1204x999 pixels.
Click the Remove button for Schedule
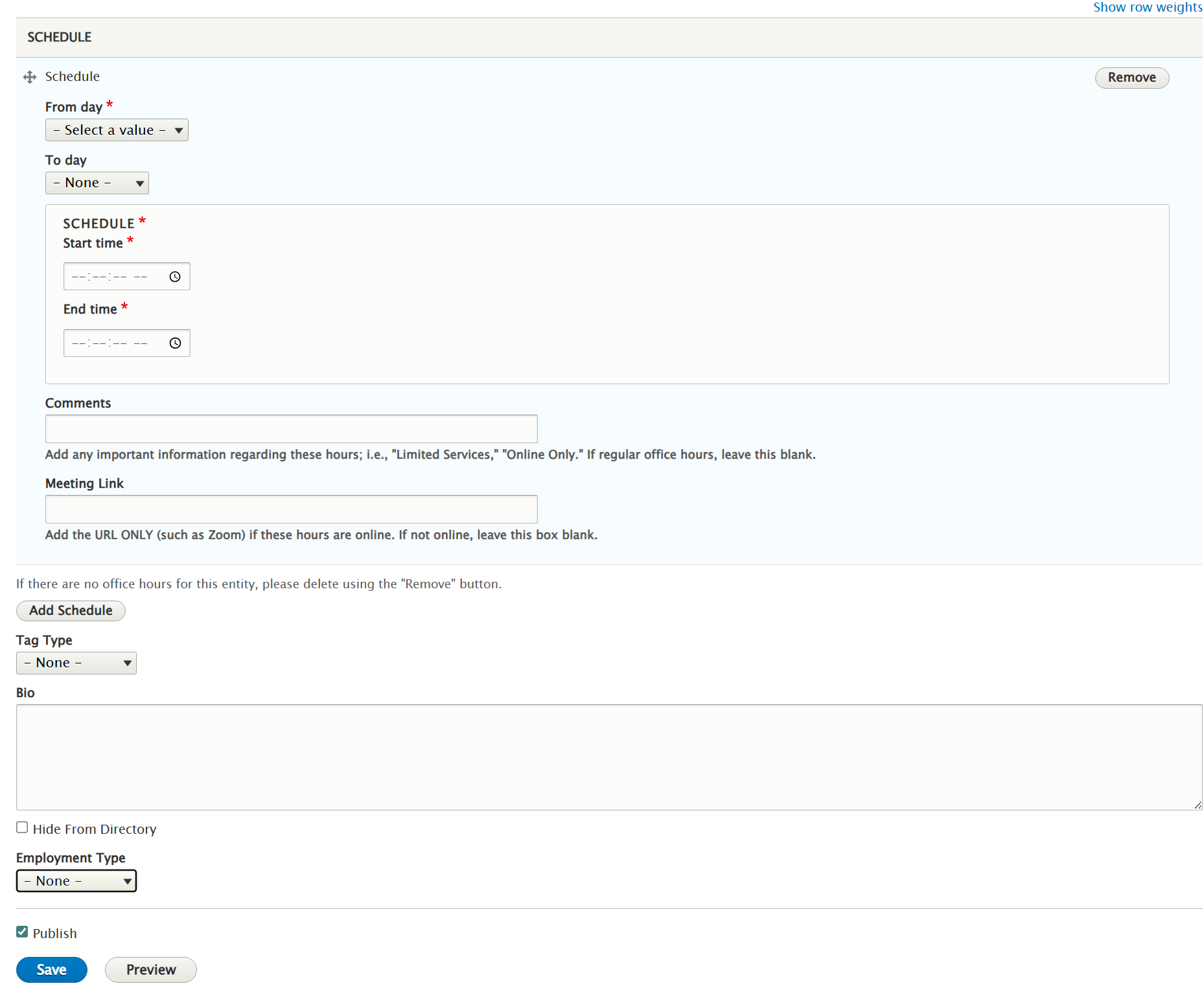click(x=1131, y=77)
